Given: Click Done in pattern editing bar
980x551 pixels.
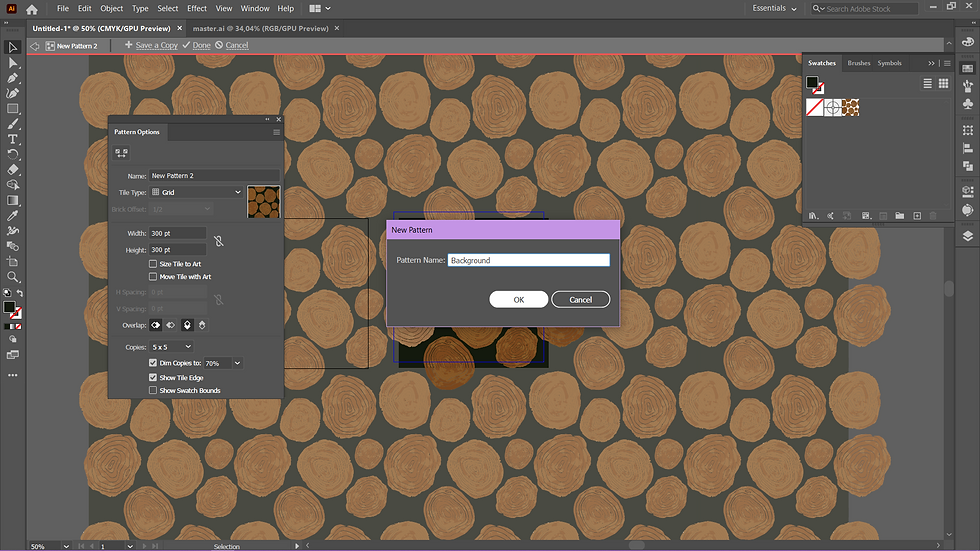Looking at the screenshot, I should point(196,45).
